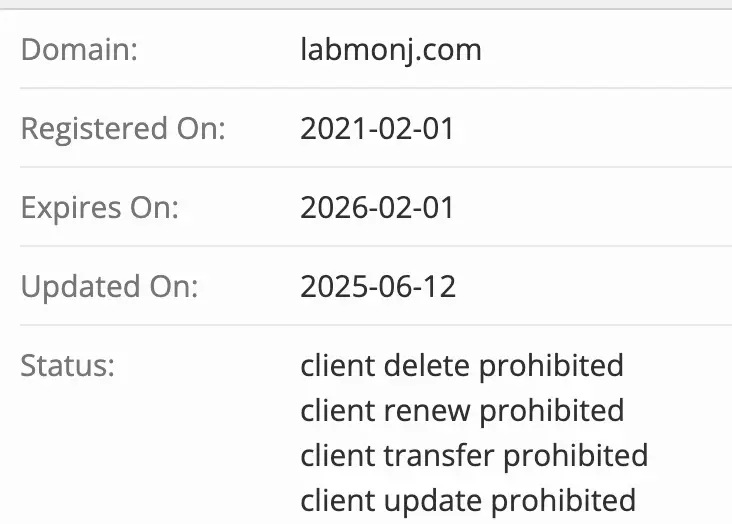This screenshot has height=524, width=732.
Task: Click the labmonj.com domain name
Action: [x=391, y=50]
